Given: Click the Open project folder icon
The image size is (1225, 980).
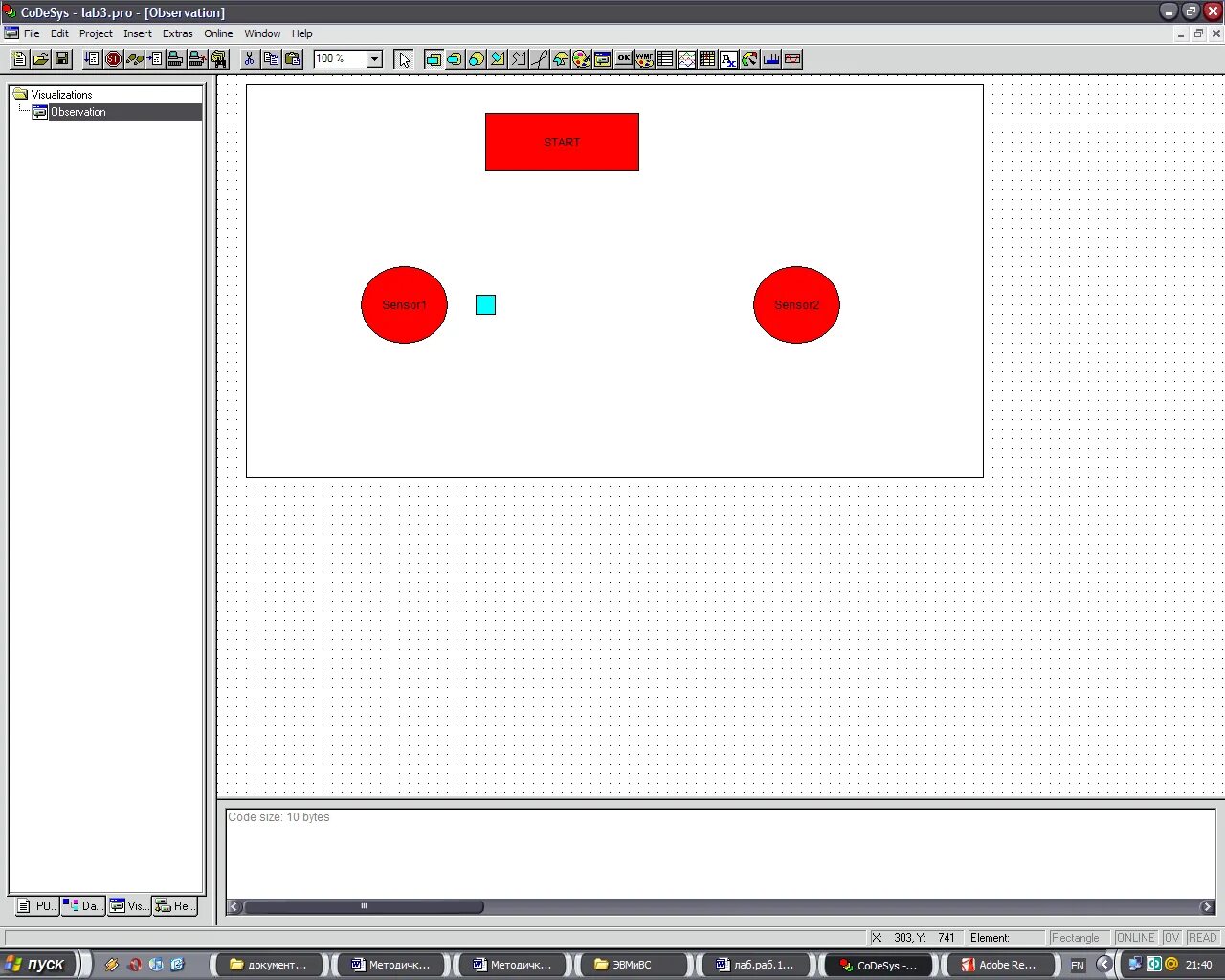Looking at the screenshot, I should coord(40,59).
